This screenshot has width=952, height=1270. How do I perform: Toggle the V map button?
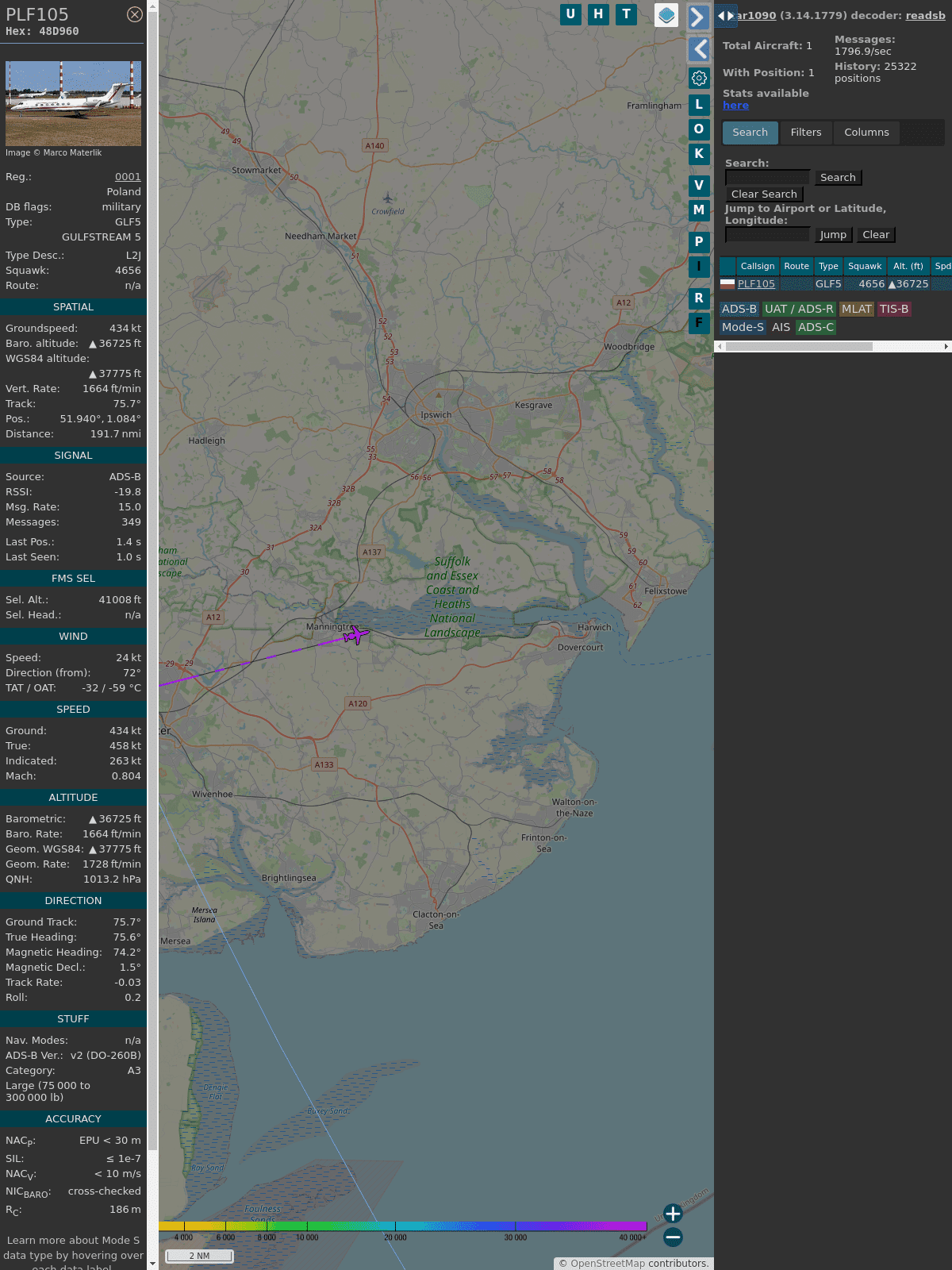tap(699, 185)
